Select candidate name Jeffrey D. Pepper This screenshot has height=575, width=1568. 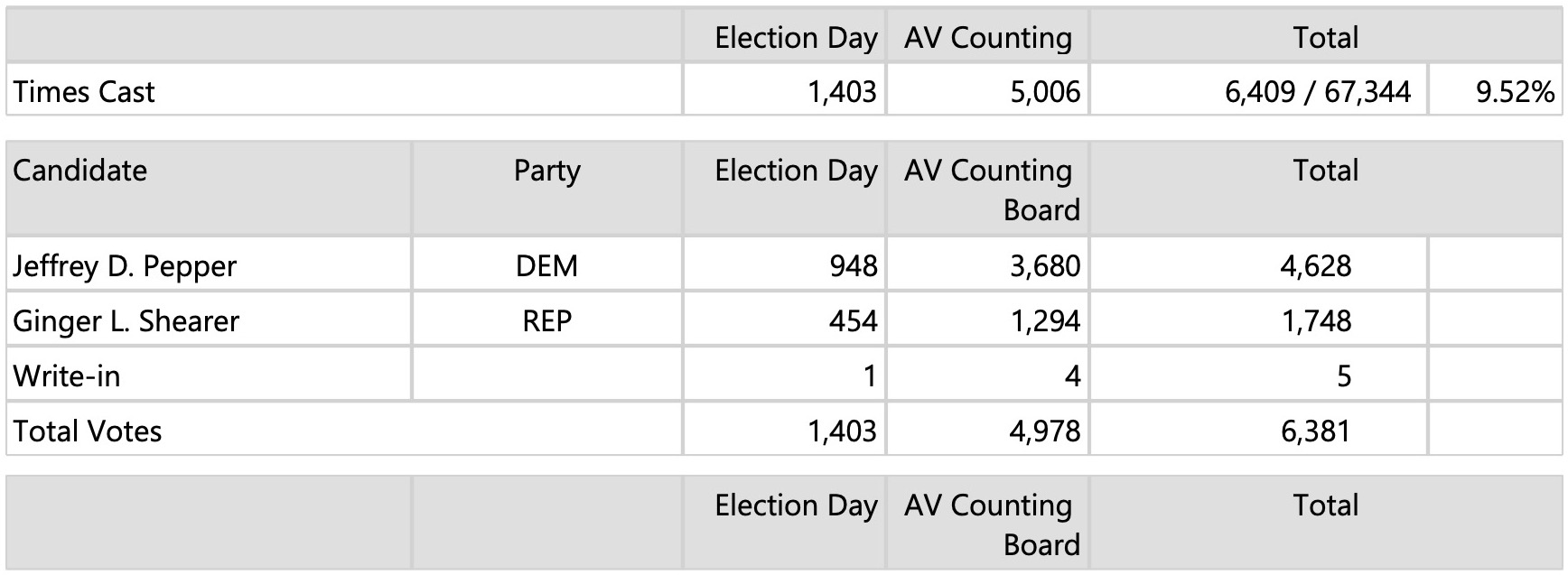(125, 266)
